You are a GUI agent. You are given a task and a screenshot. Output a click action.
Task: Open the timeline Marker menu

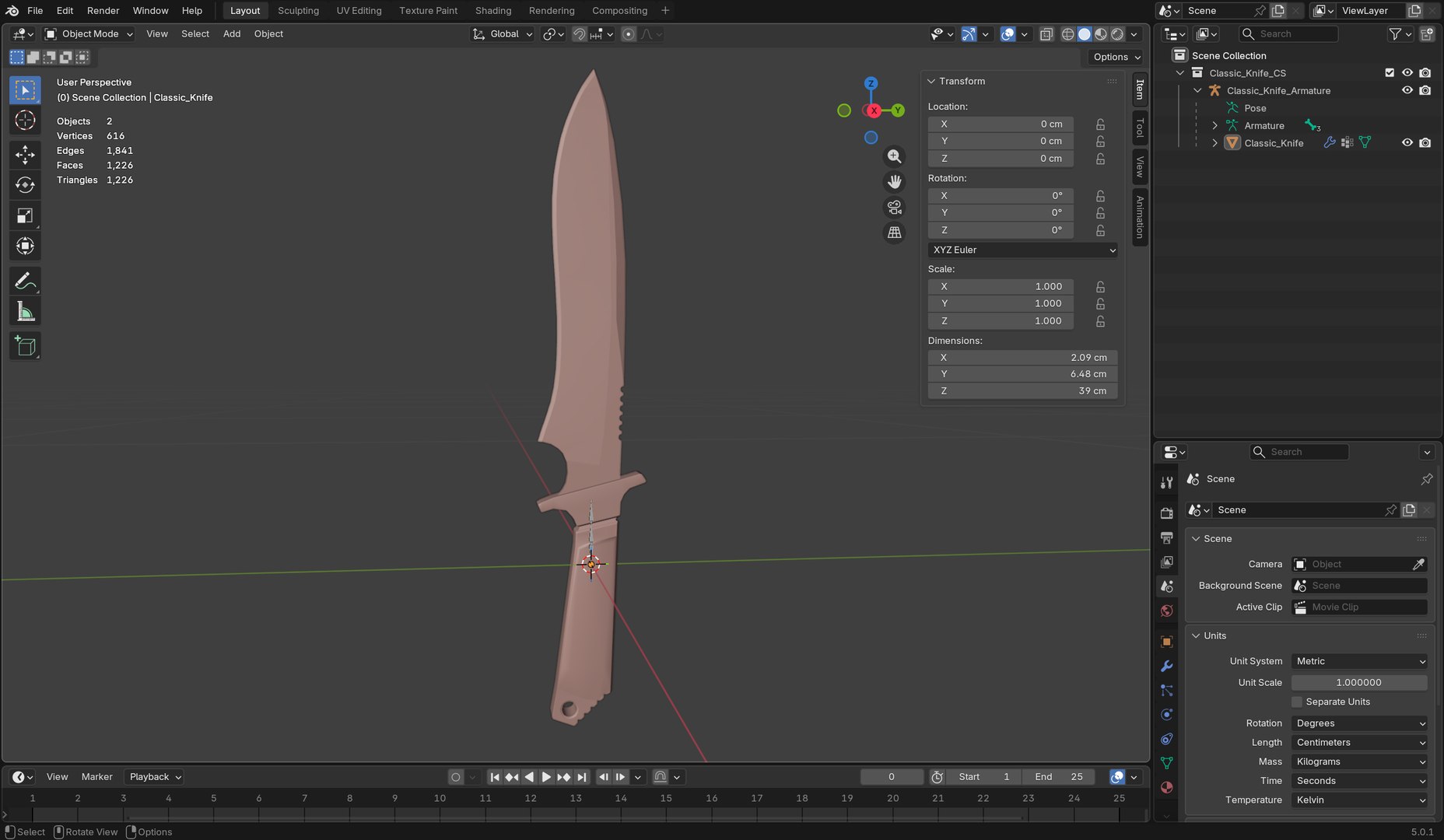coord(96,777)
